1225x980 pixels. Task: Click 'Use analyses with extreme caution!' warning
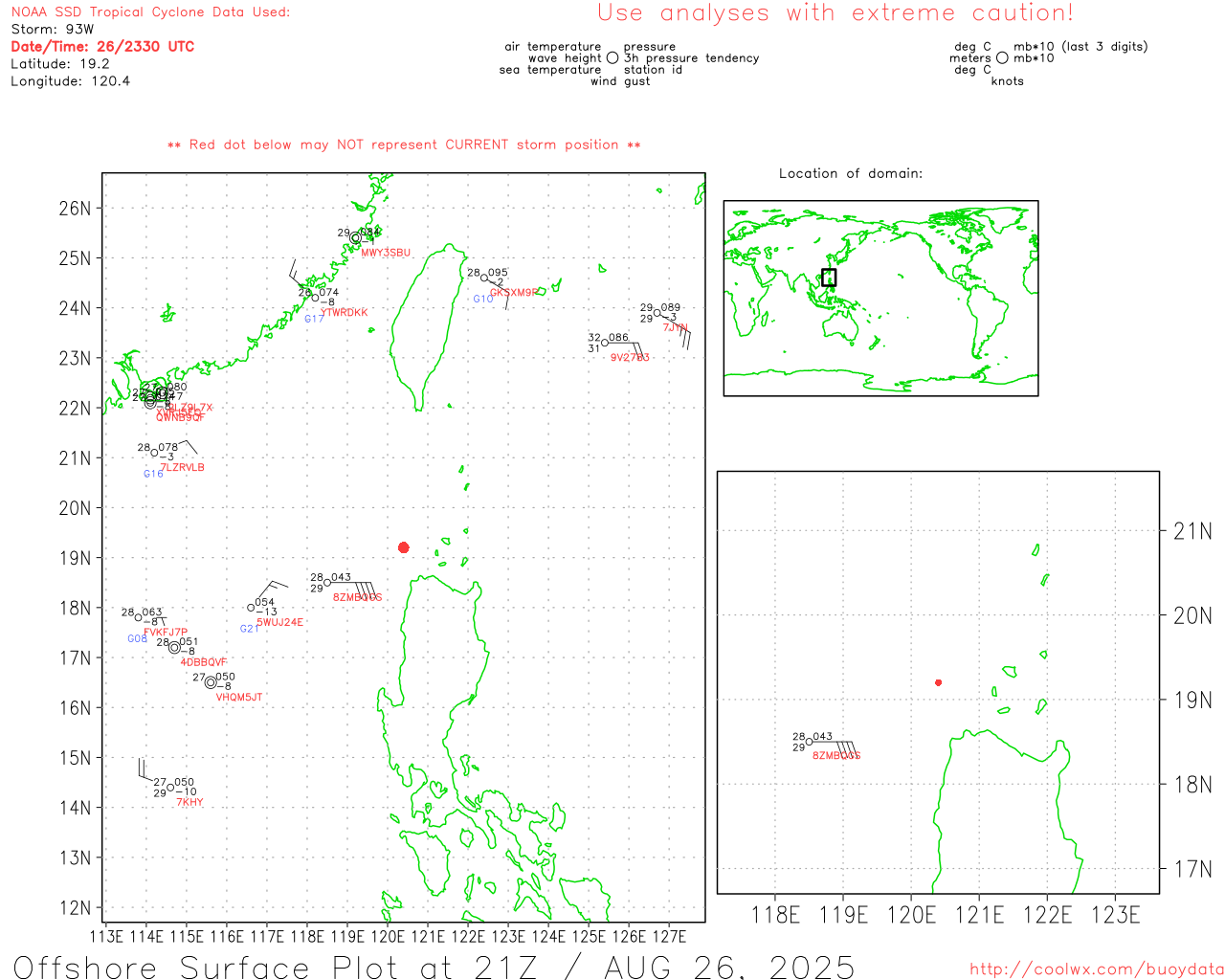tap(835, 12)
